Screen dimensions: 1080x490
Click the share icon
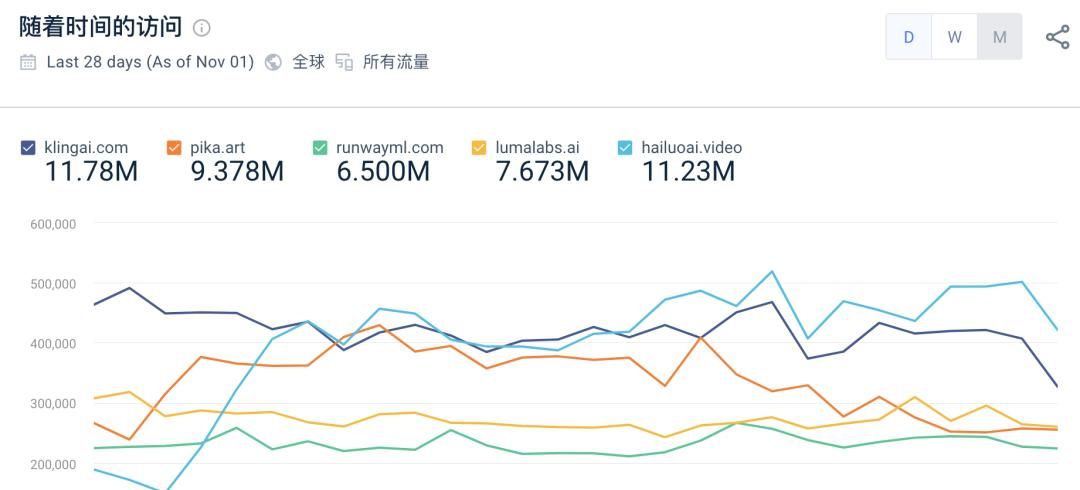[x=1057, y=38]
